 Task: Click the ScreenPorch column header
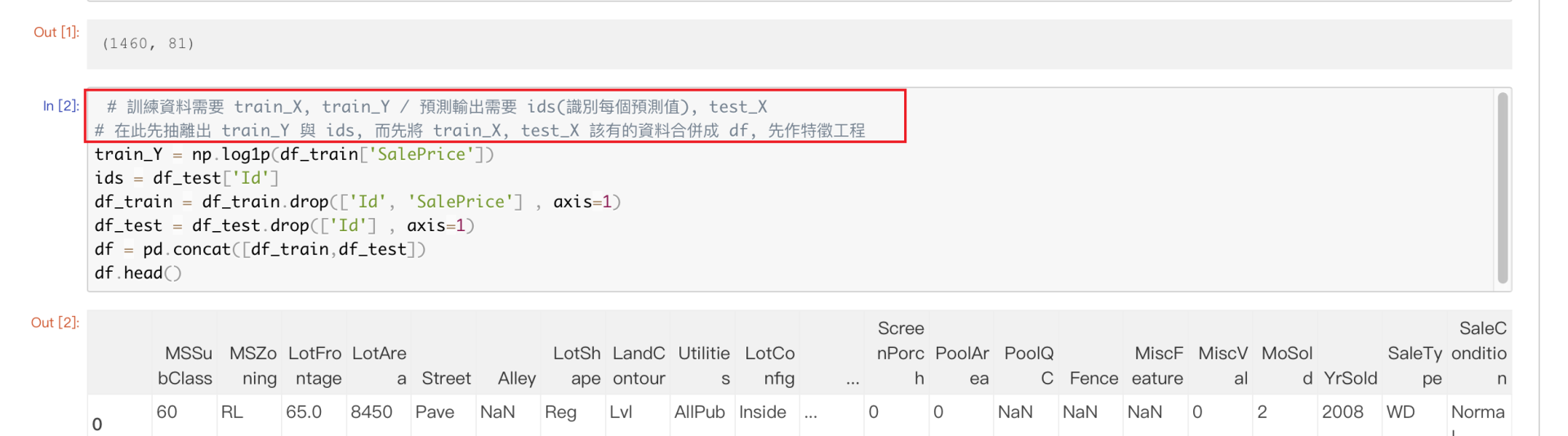click(900, 354)
